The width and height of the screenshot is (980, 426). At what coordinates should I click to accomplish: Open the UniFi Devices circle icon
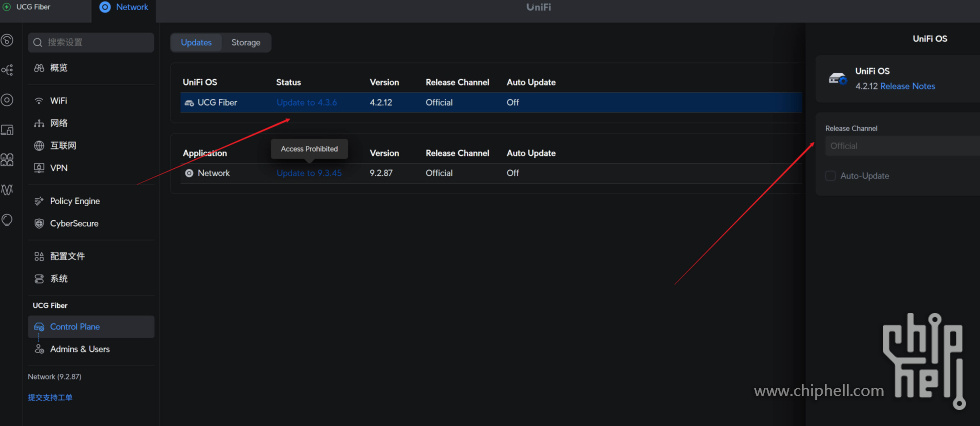[7, 100]
